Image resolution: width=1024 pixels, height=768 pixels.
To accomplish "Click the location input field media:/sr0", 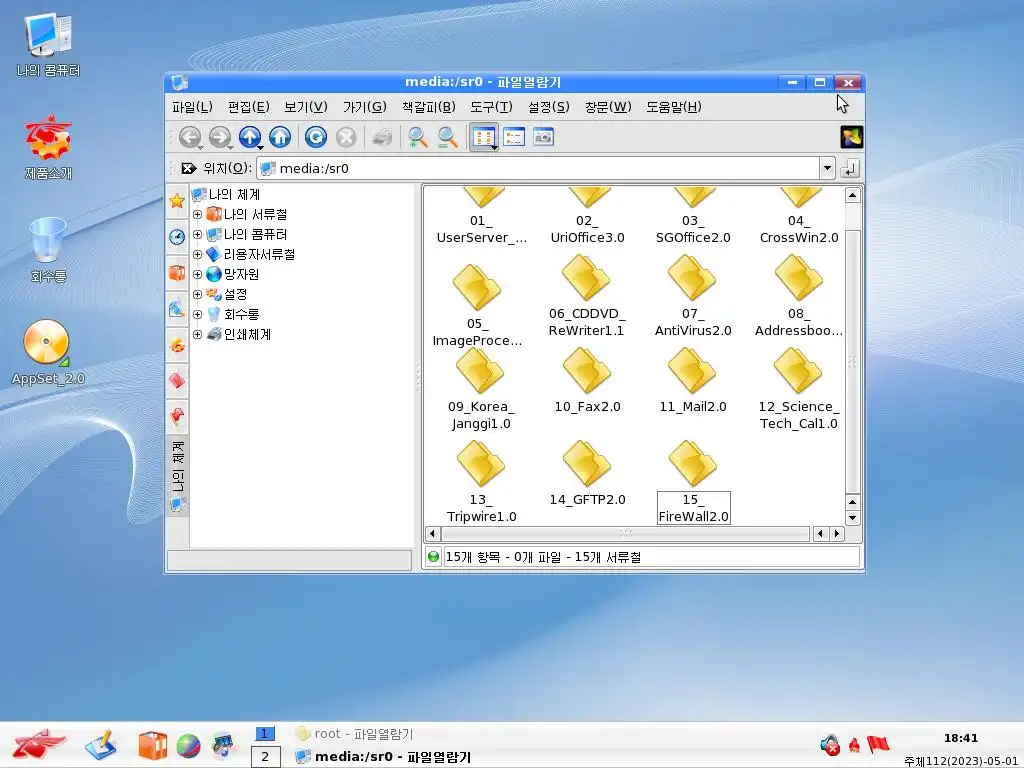I will (x=539, y=168).
